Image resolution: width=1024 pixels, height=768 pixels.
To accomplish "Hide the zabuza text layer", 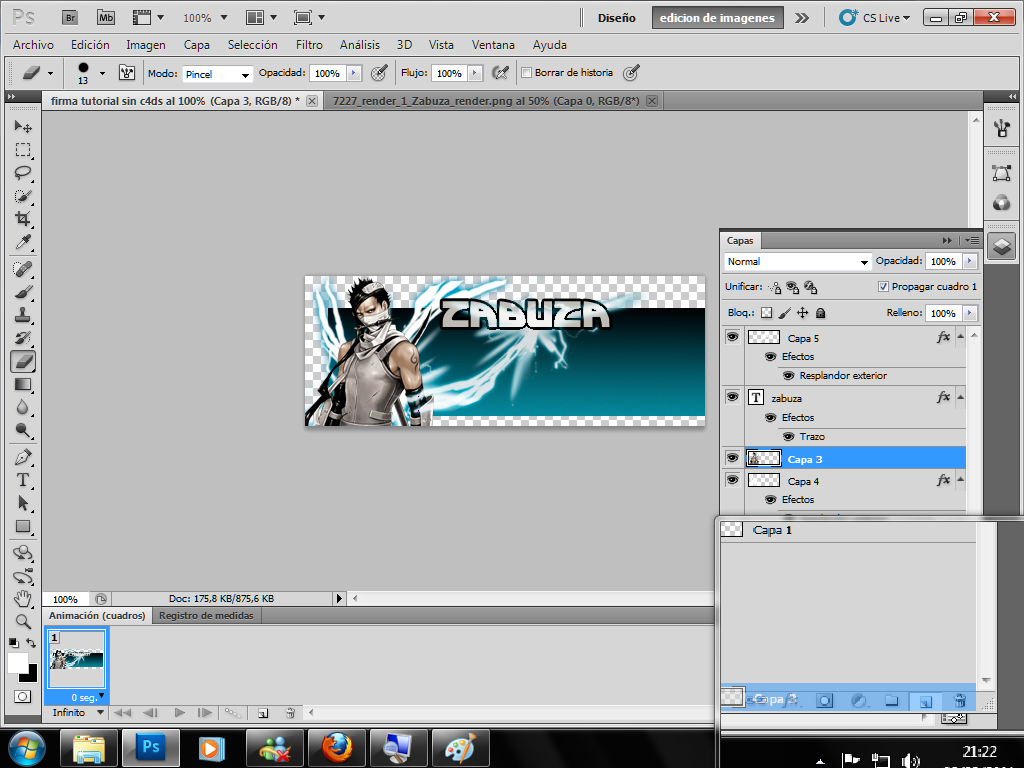I will coord(732,397).
